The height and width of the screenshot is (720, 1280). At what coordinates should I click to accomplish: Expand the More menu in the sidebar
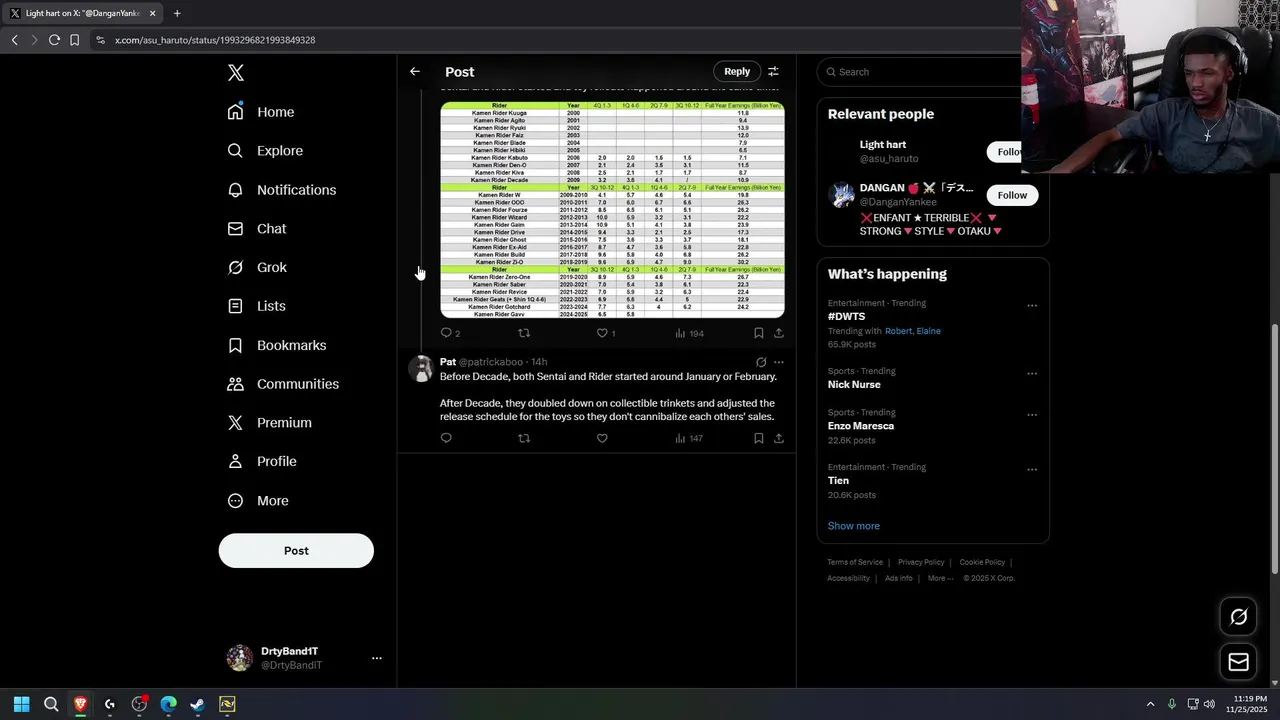tap(258, 501)
